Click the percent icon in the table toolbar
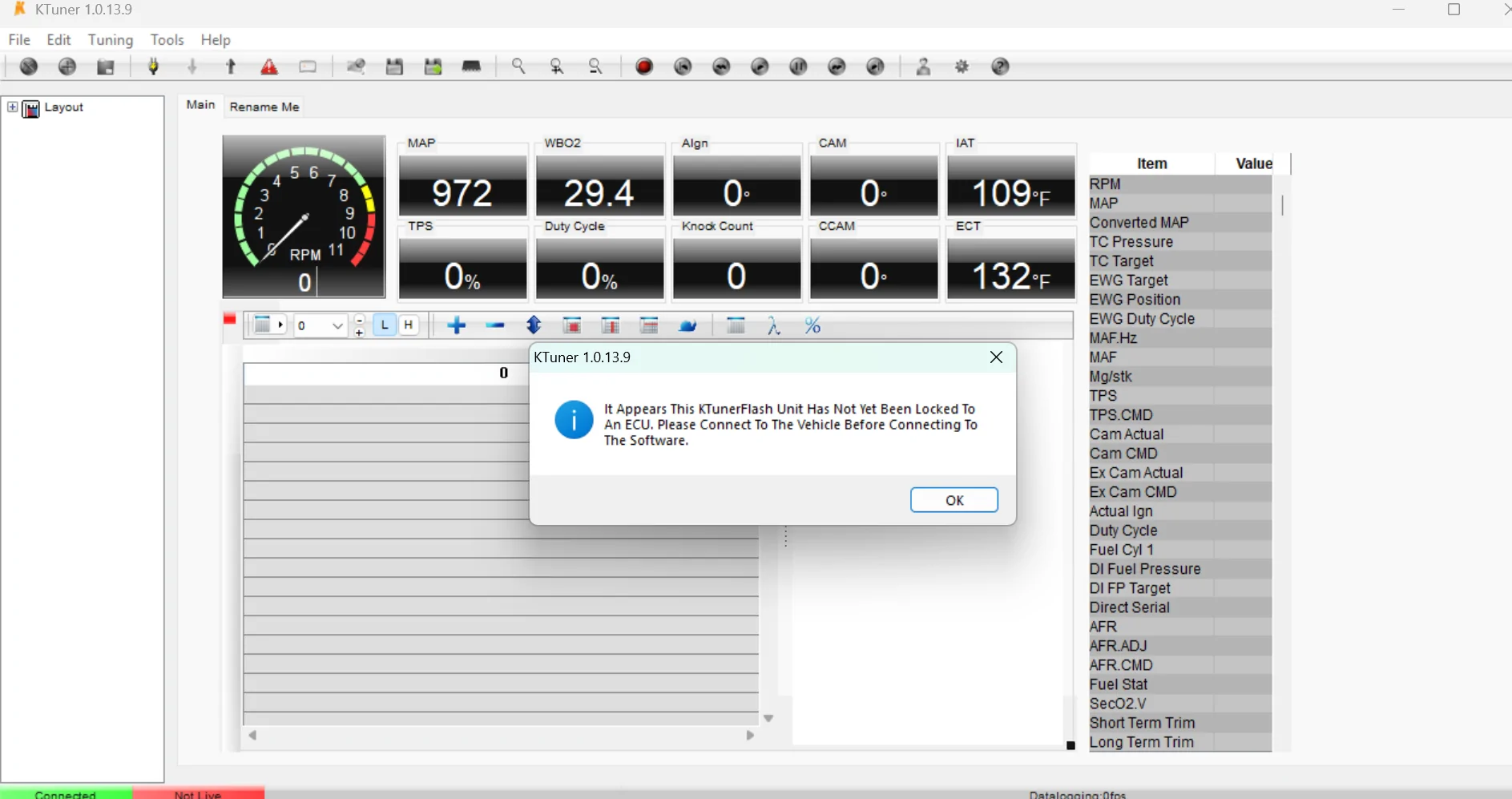 click(812, 325)
